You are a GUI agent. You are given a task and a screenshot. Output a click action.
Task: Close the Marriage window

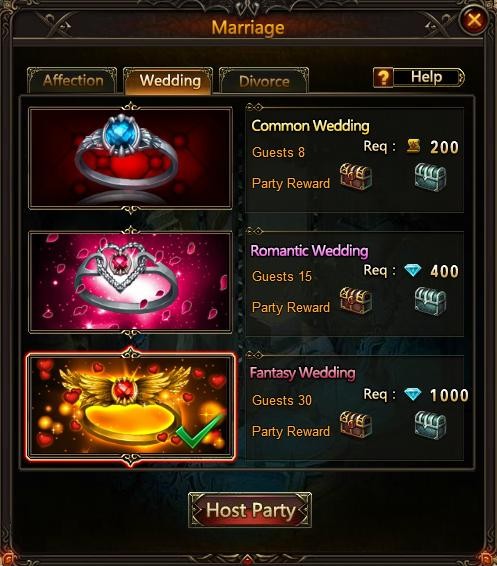pyautogui.click(x=474, y=20)
